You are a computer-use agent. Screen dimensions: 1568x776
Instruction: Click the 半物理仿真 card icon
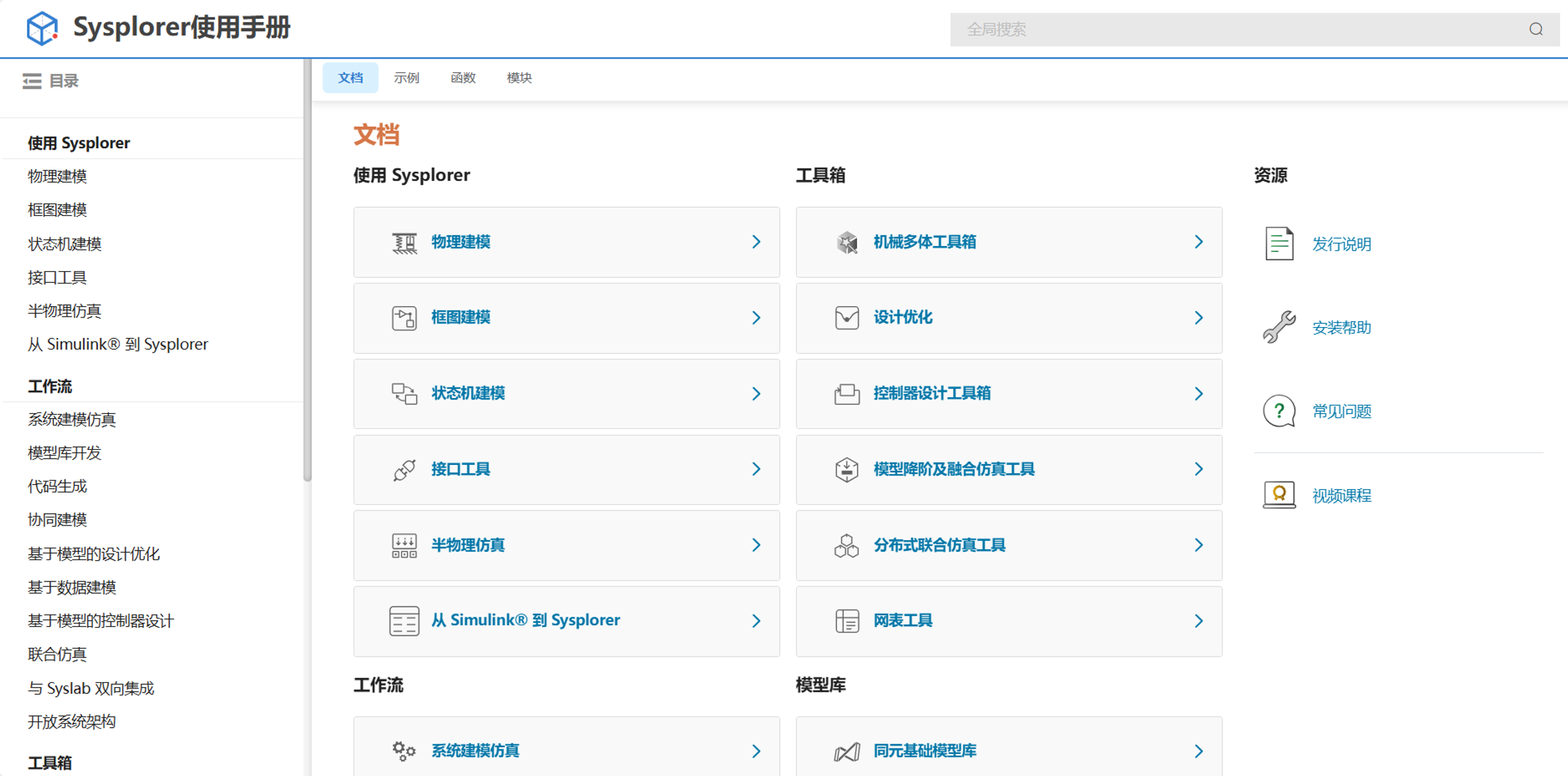point(404,545)
